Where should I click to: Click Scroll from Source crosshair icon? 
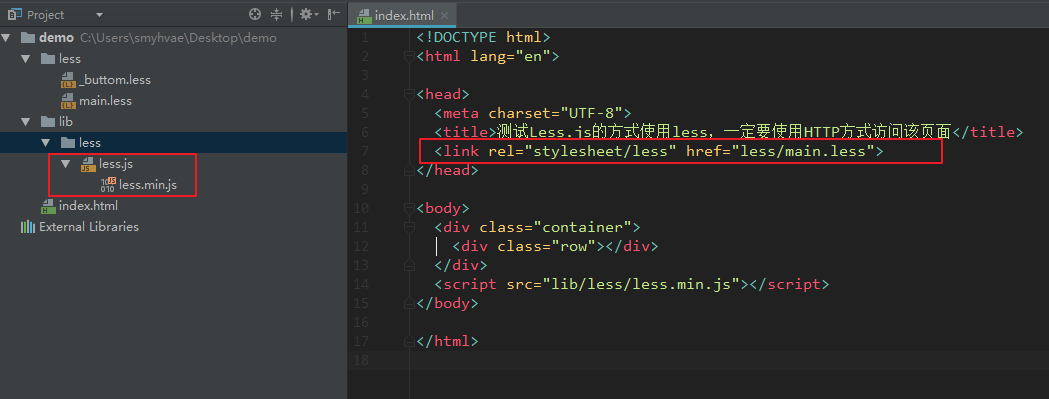(x=254, y=14)
